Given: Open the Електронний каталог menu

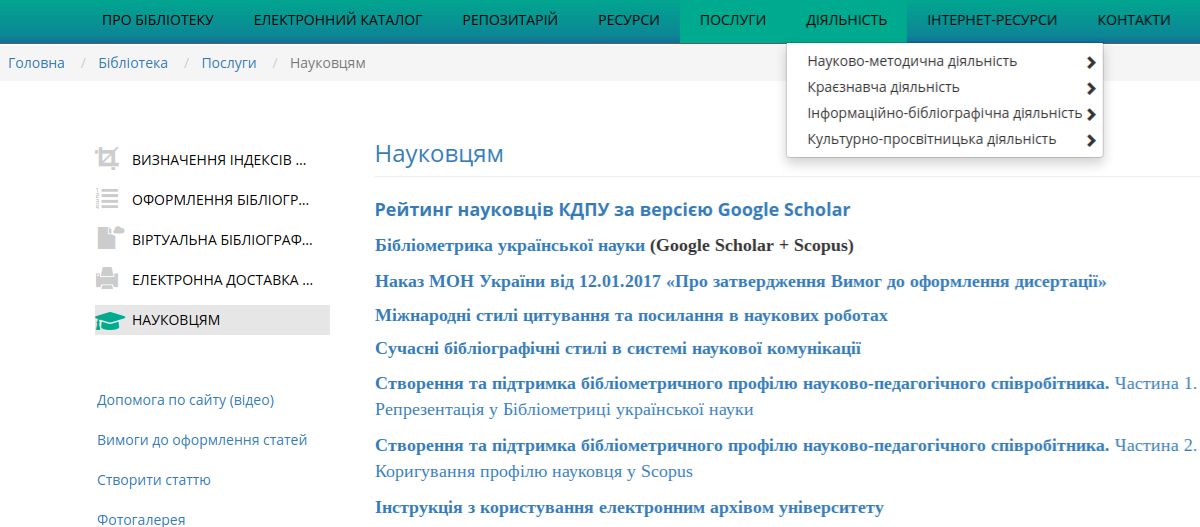Looking at the screenshot, I should click(338, 20).
